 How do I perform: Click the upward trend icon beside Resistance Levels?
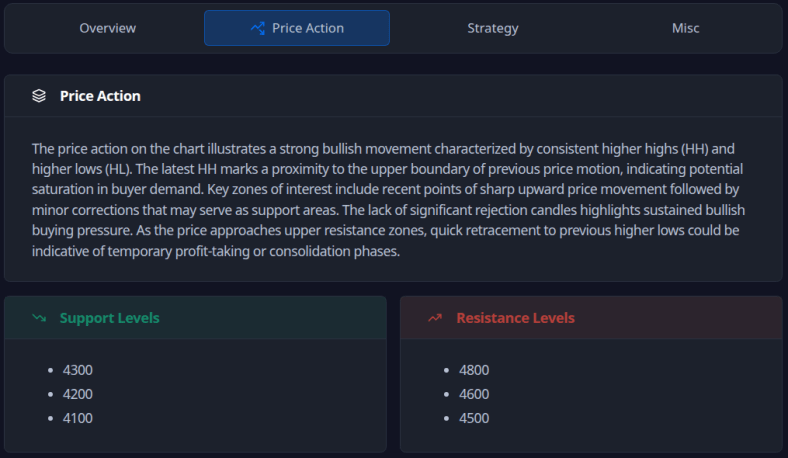click(x=435, y=318)
